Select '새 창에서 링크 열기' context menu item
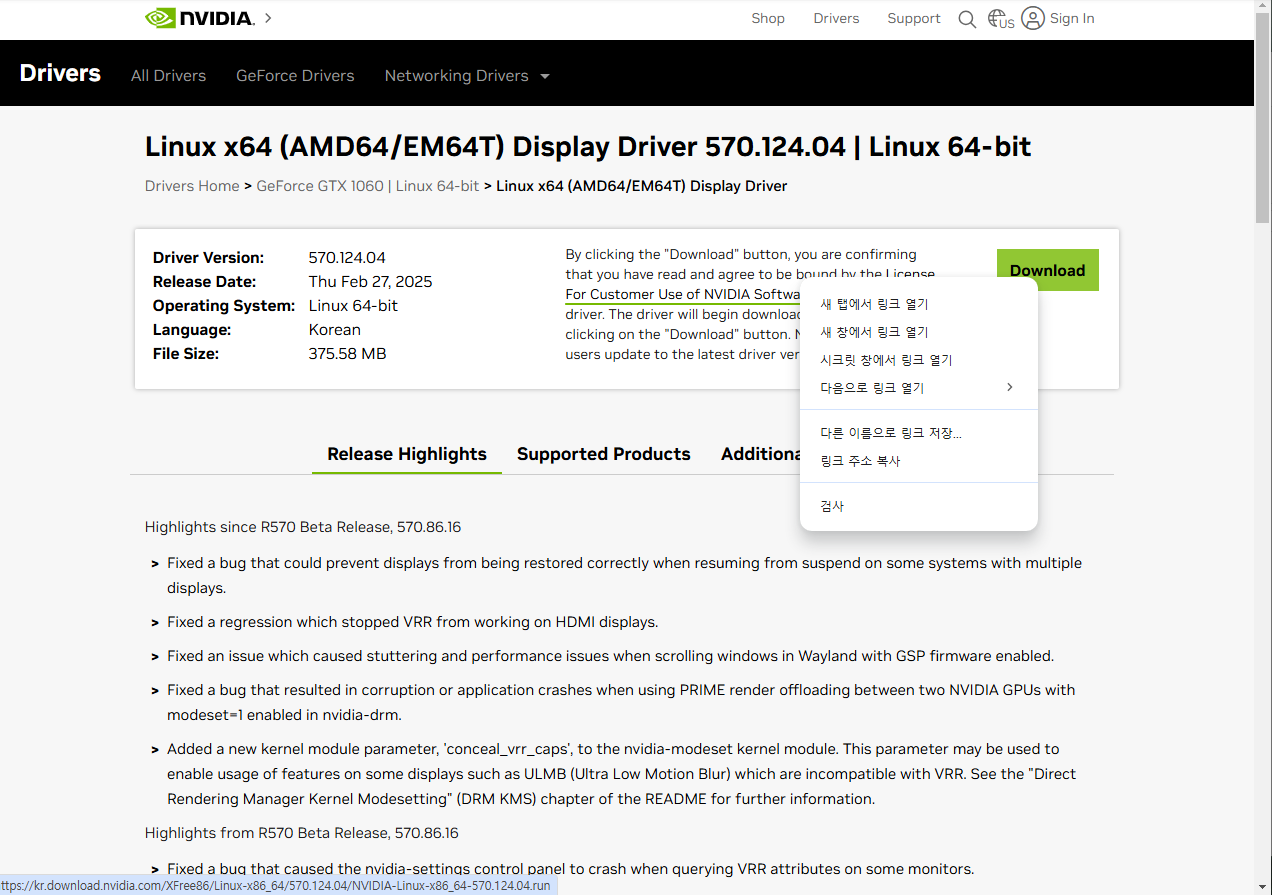Screen dimensions: 1272x895 pos(919,332)
